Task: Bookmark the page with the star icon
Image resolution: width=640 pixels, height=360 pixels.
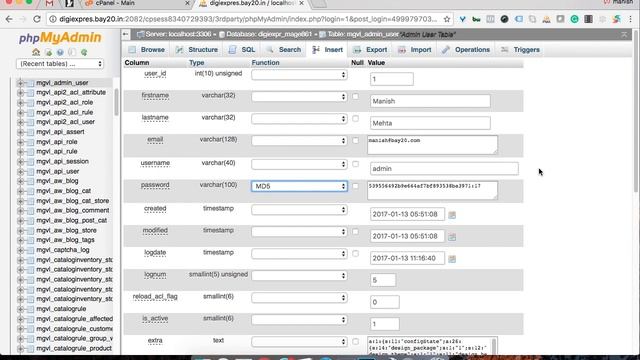Action: coord(447,19)
